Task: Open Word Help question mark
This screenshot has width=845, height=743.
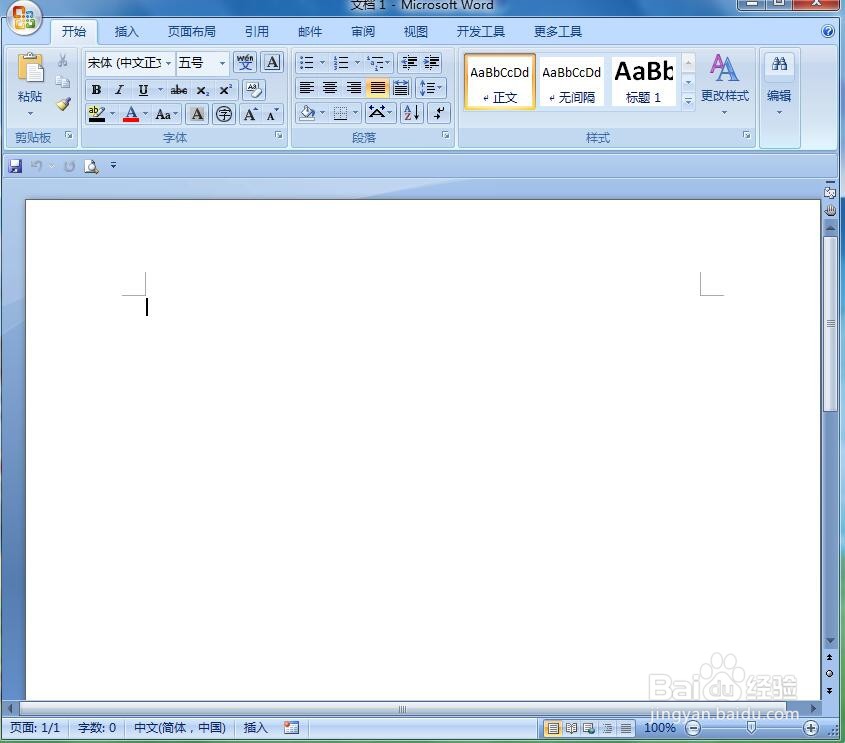Action: click(x=828, y=31)
